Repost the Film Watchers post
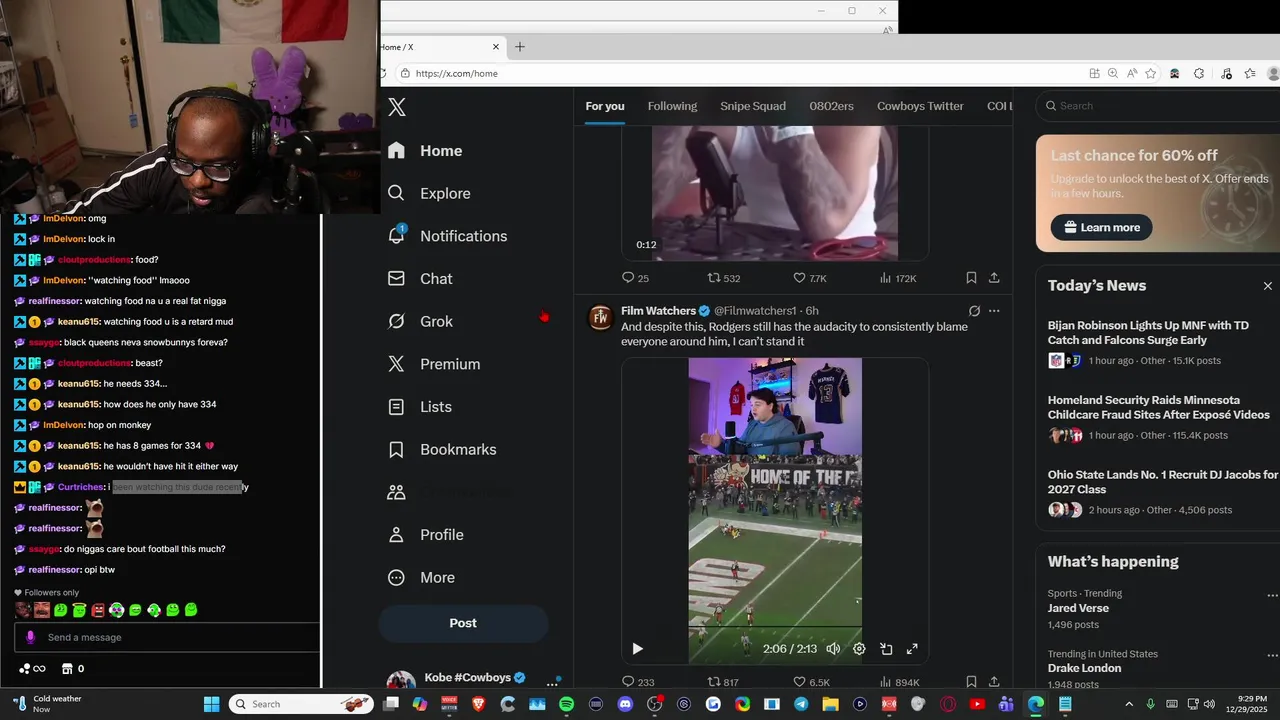The image size is (1280, 720). tap(723, 682)
